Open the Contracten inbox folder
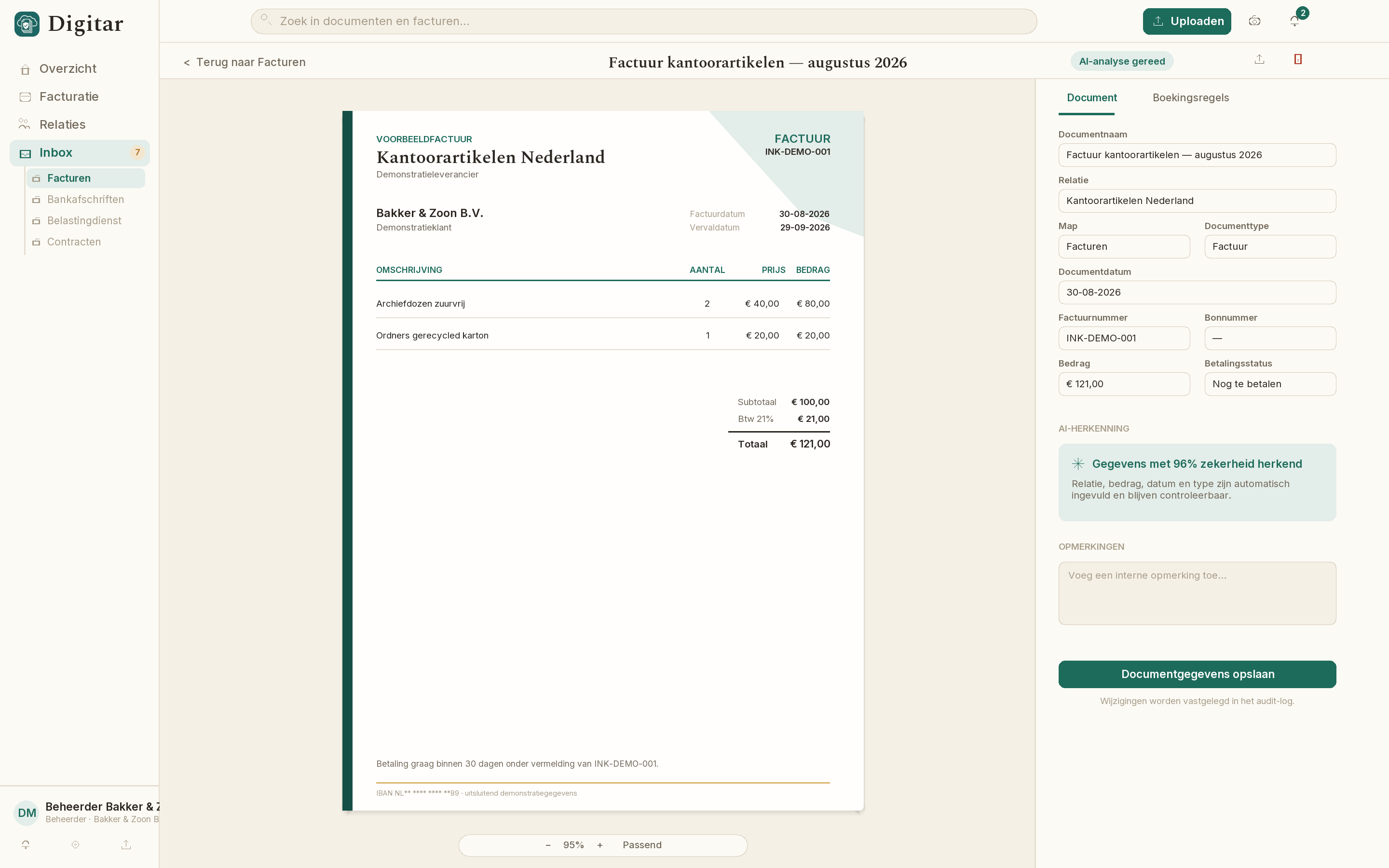This screenshot has width=1389, height=868. click(x=85, y=242)
